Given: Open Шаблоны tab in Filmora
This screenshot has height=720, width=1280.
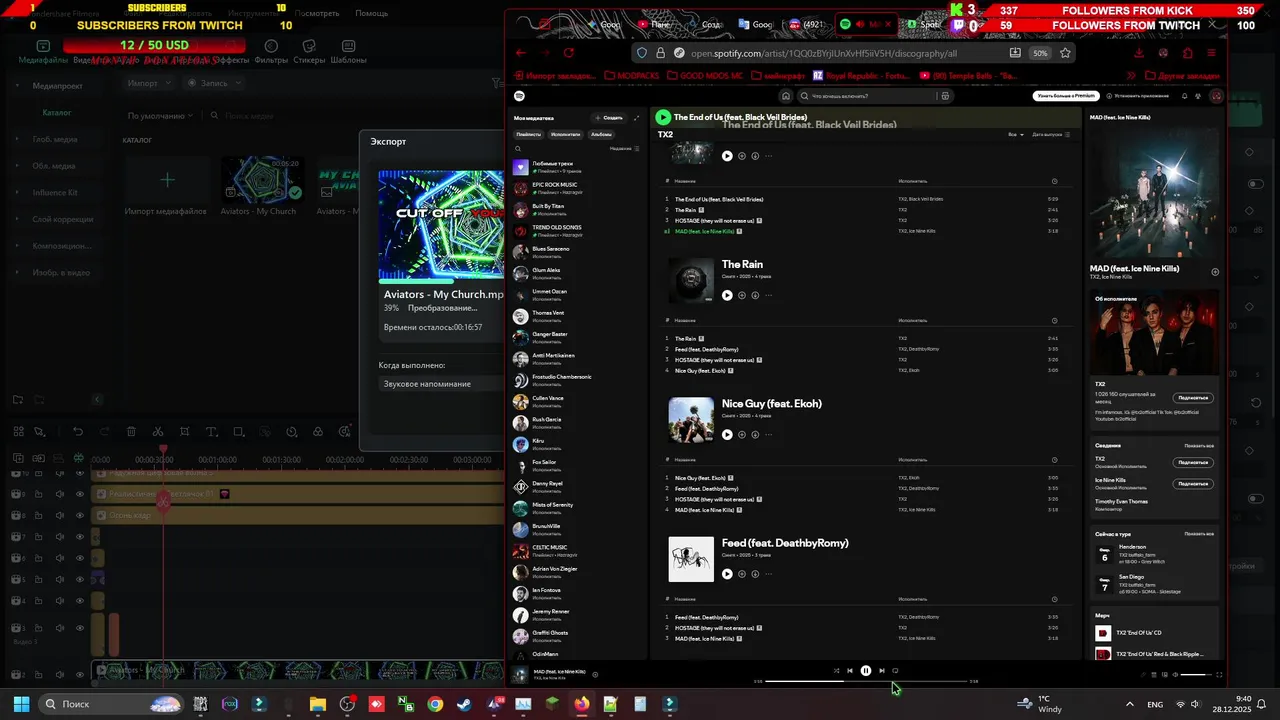Looking at the screenshot, I should tap(348, 53).
